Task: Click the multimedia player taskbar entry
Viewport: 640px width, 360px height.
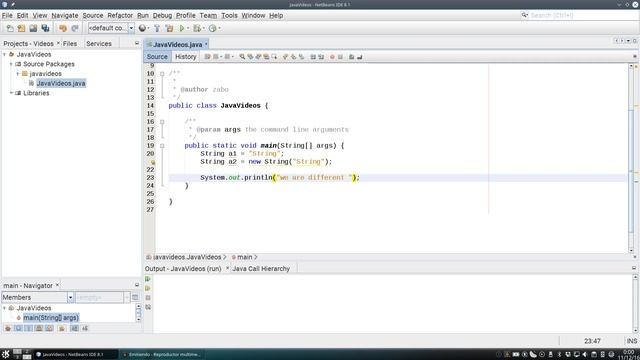Action: pyautogui.click(x=162, y=354)
